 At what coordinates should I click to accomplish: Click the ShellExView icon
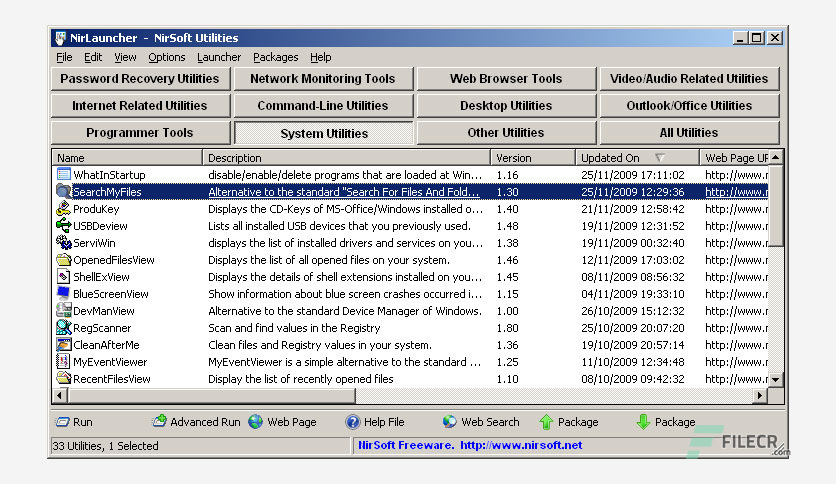[63, 277]
